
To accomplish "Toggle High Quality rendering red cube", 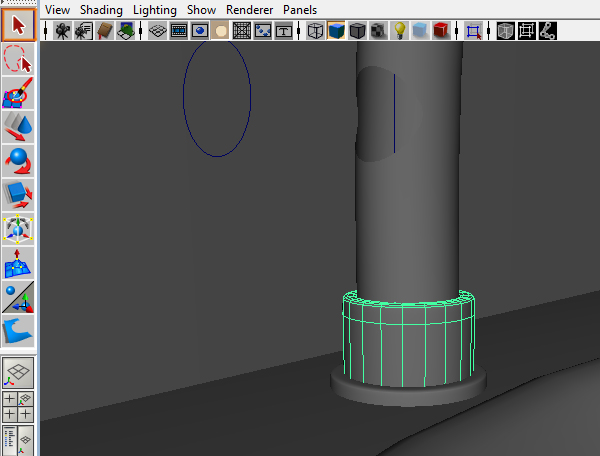I will click(441, 31).
